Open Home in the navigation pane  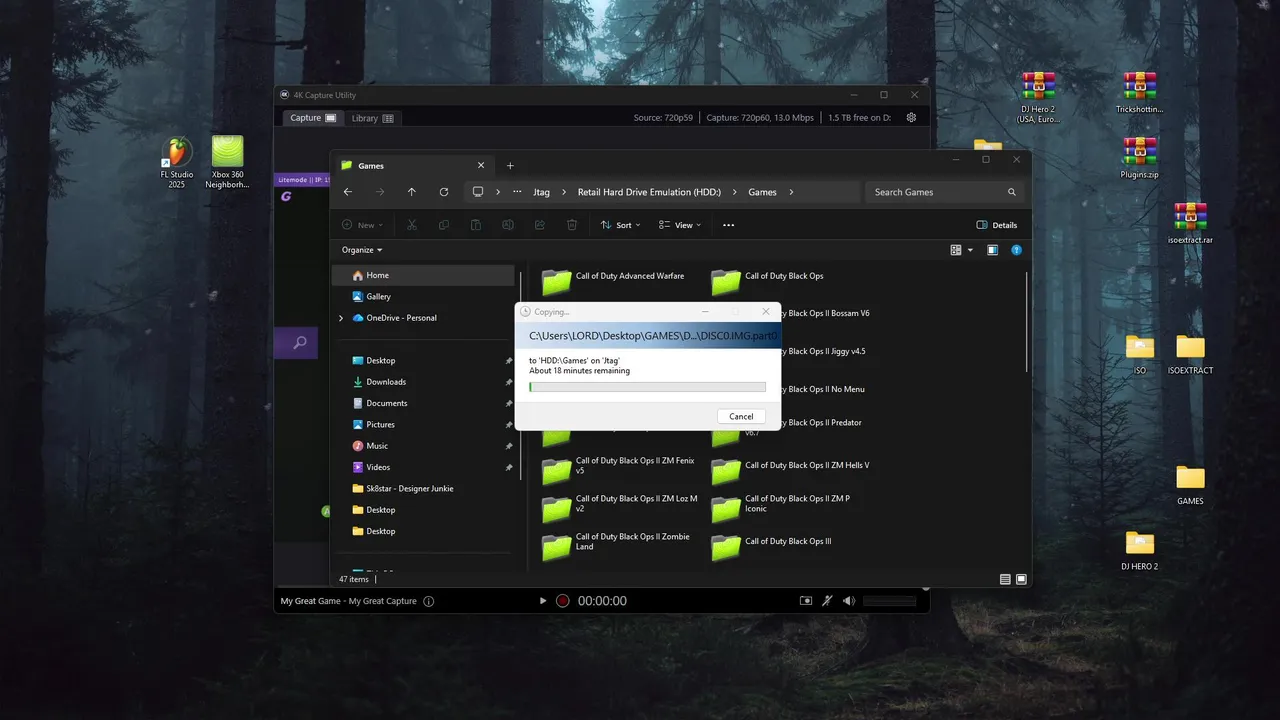(424, 275)
